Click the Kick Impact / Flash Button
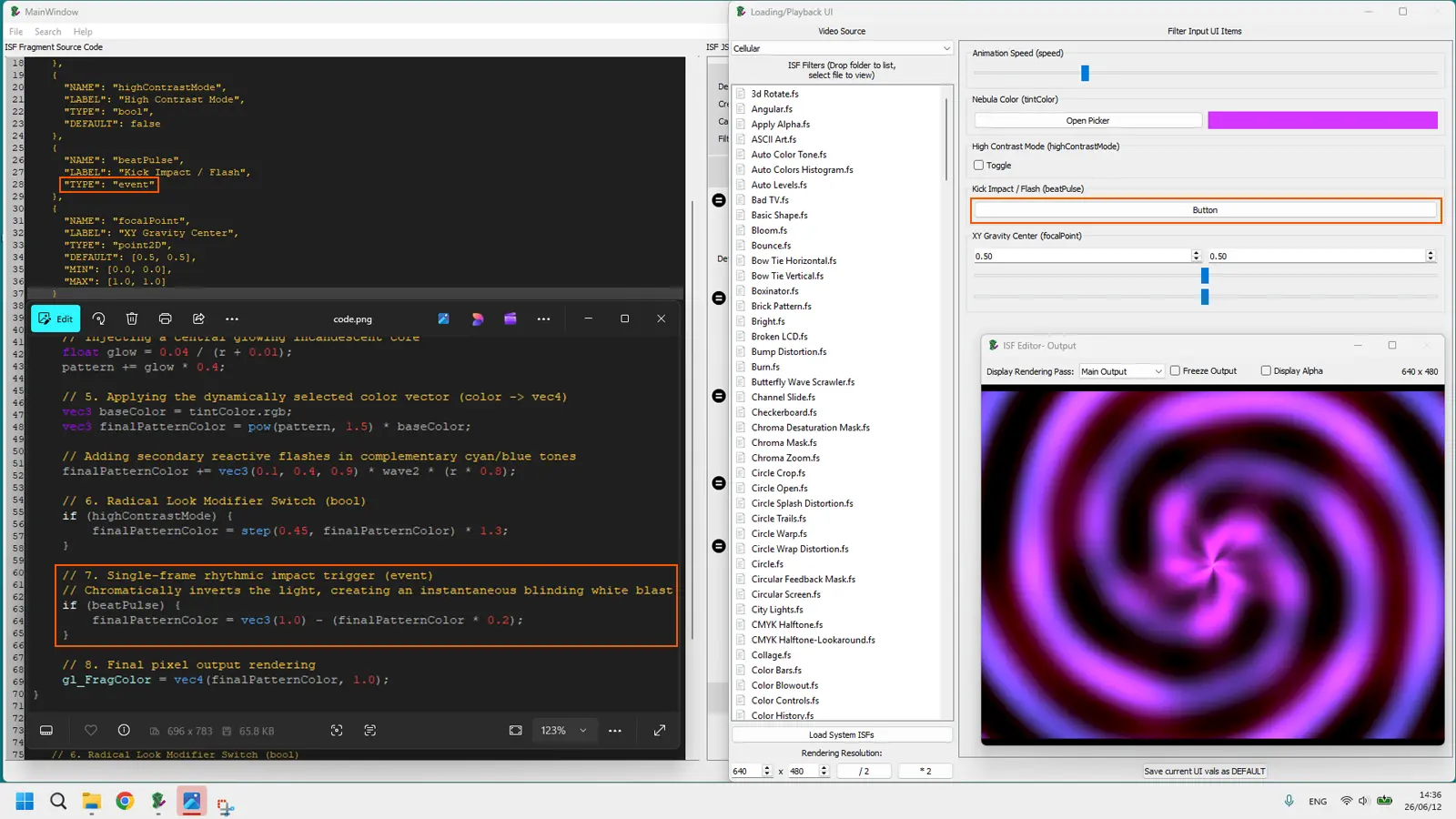This screenshot has width=1456, height=819. point(1205,210)
